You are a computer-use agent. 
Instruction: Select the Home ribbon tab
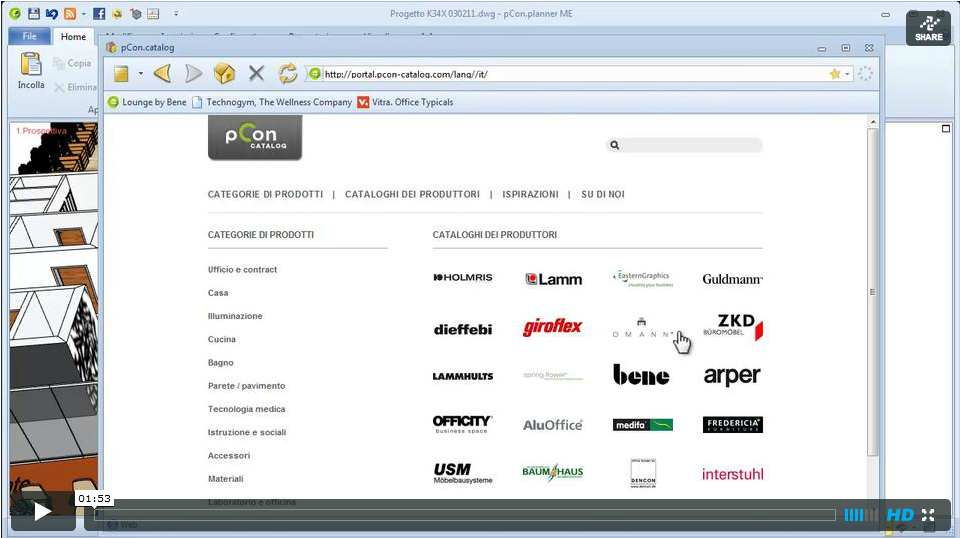pyautogui.click(x=73, y=37)
